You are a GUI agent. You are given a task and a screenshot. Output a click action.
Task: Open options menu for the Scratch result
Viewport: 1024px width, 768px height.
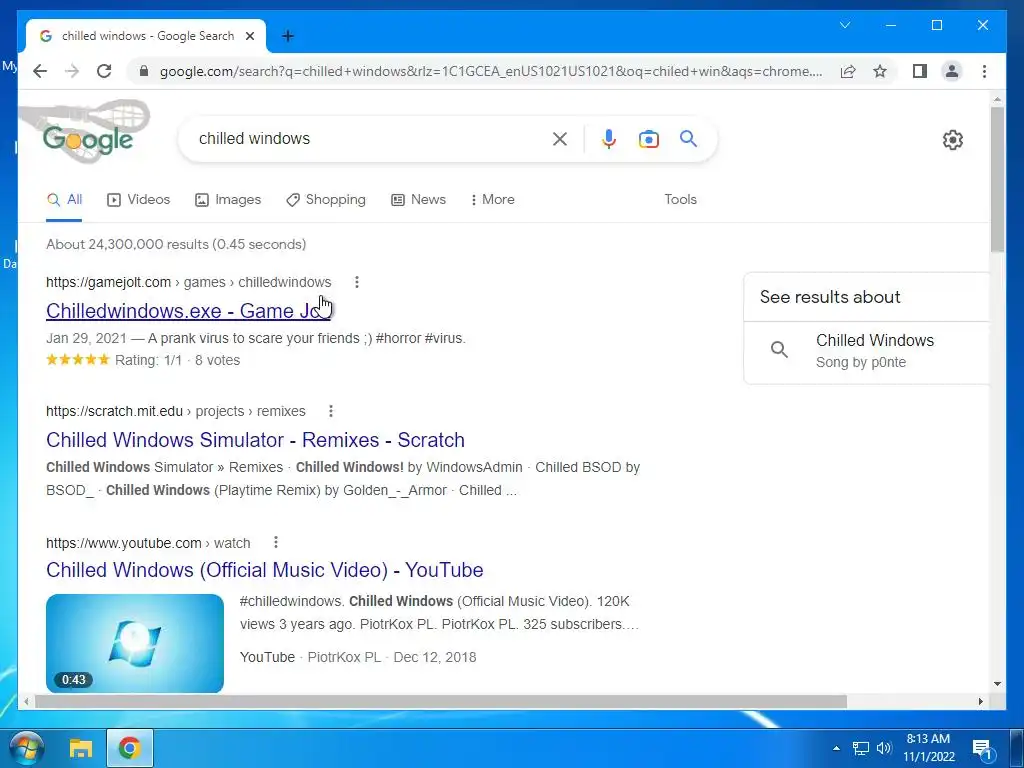coord(331,411)
